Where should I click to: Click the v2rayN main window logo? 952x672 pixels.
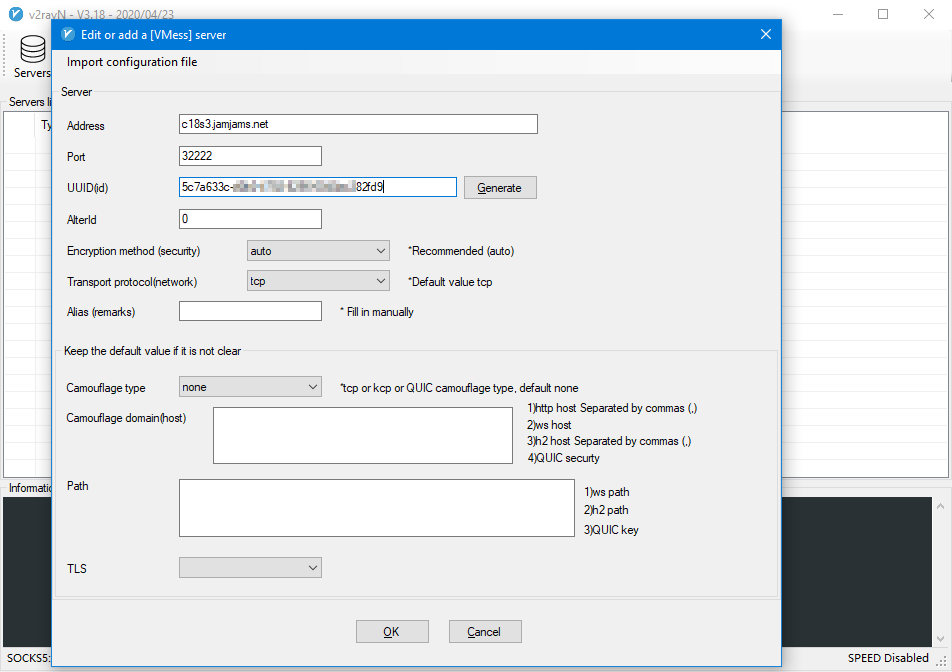click(x=16, y=13)
